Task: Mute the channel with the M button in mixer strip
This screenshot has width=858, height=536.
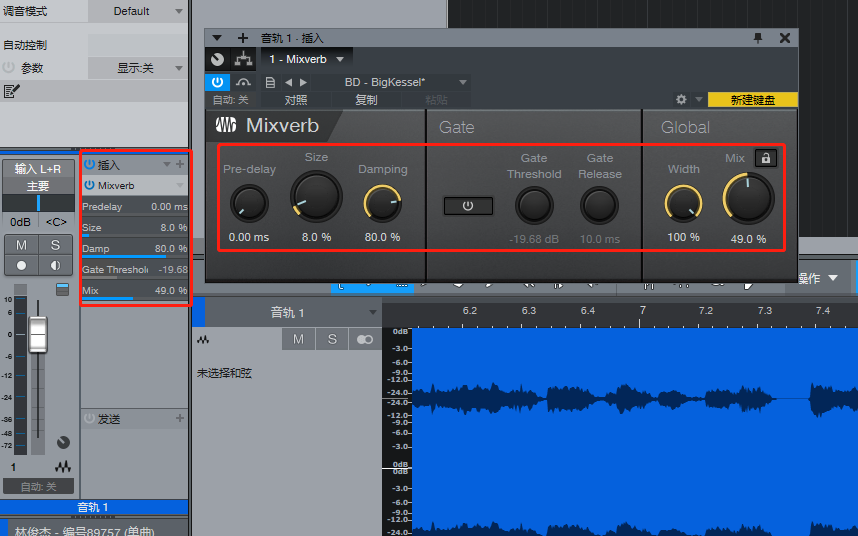Action: tap(21, 245)
